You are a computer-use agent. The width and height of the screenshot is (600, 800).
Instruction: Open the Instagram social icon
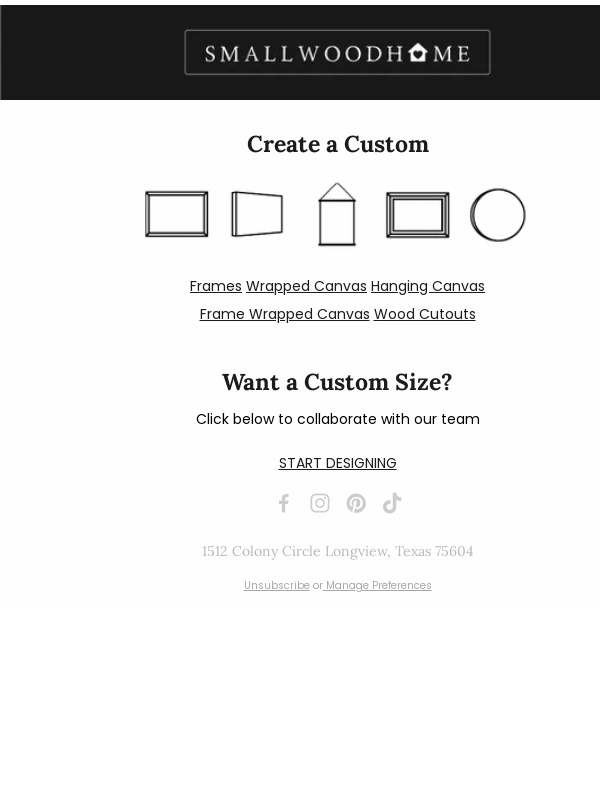point(320,503)
